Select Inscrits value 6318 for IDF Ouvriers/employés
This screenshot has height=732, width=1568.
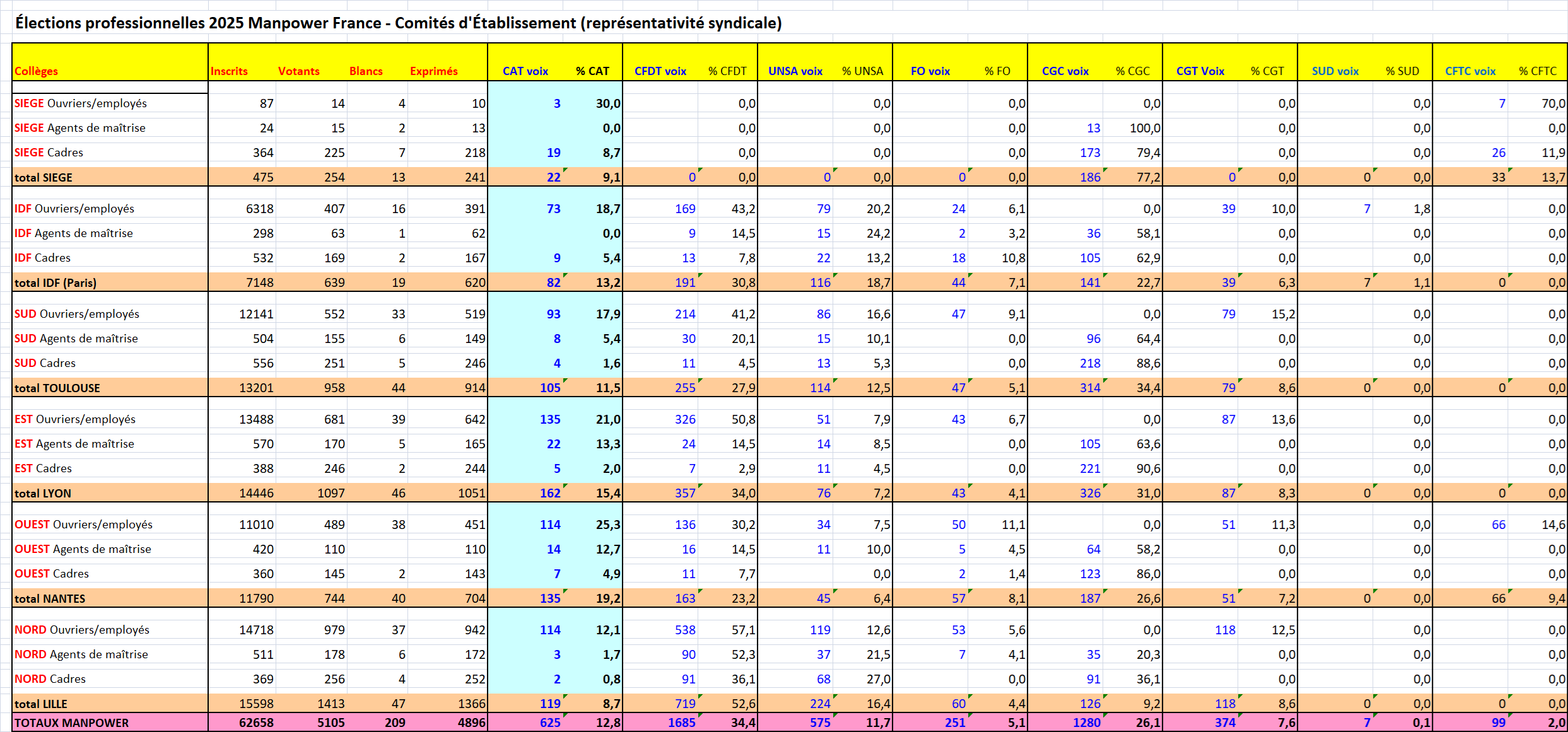click(259, 209)
